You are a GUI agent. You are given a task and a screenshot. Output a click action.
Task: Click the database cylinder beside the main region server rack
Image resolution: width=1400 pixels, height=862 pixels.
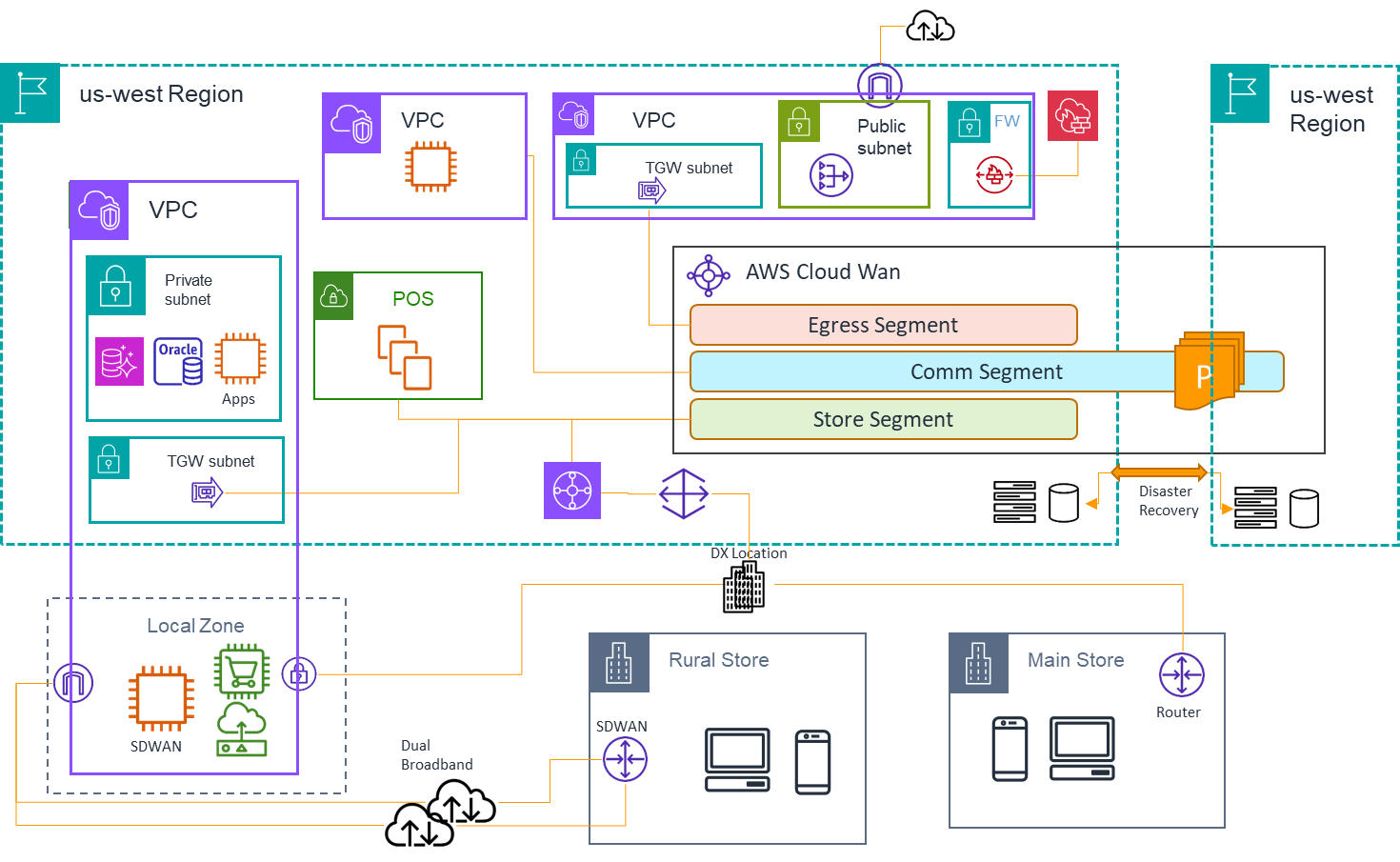(1063, 503)
